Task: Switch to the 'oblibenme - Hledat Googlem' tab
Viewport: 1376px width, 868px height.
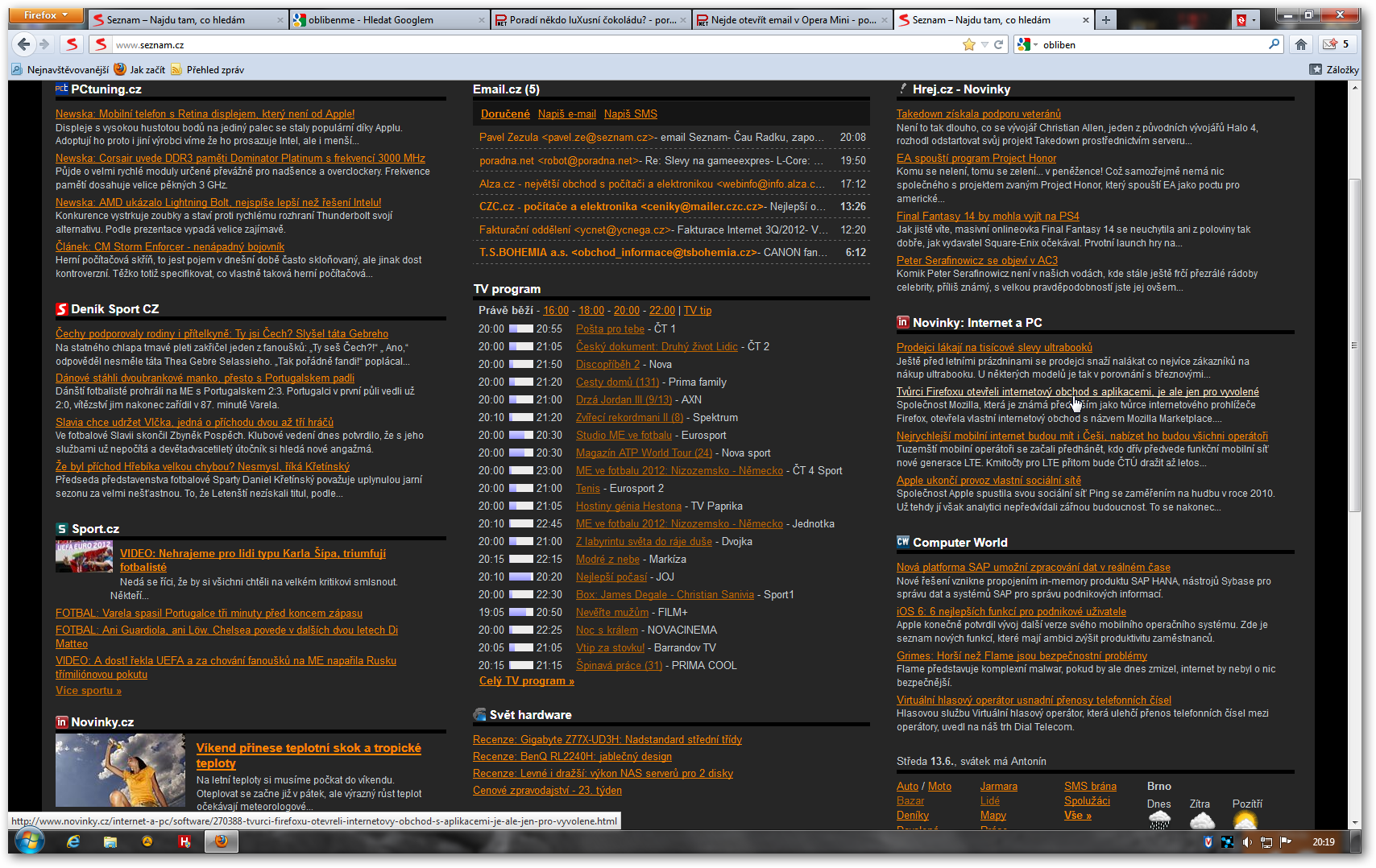Action: tap(390, 19)
